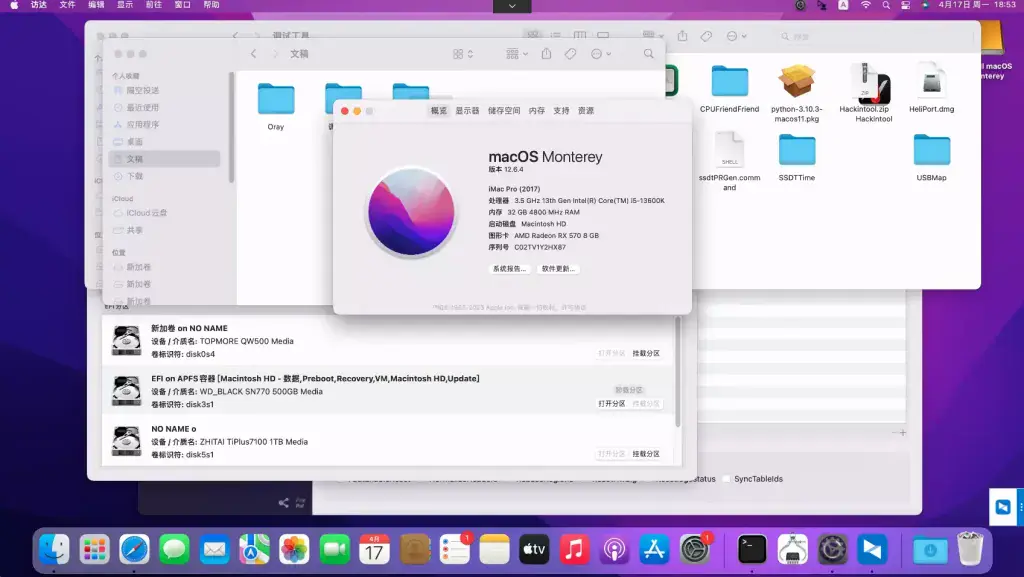Select the CPUFriendFriend folder
The image size is (1024, 577).
pyautogui.click(x=729, y=89)
